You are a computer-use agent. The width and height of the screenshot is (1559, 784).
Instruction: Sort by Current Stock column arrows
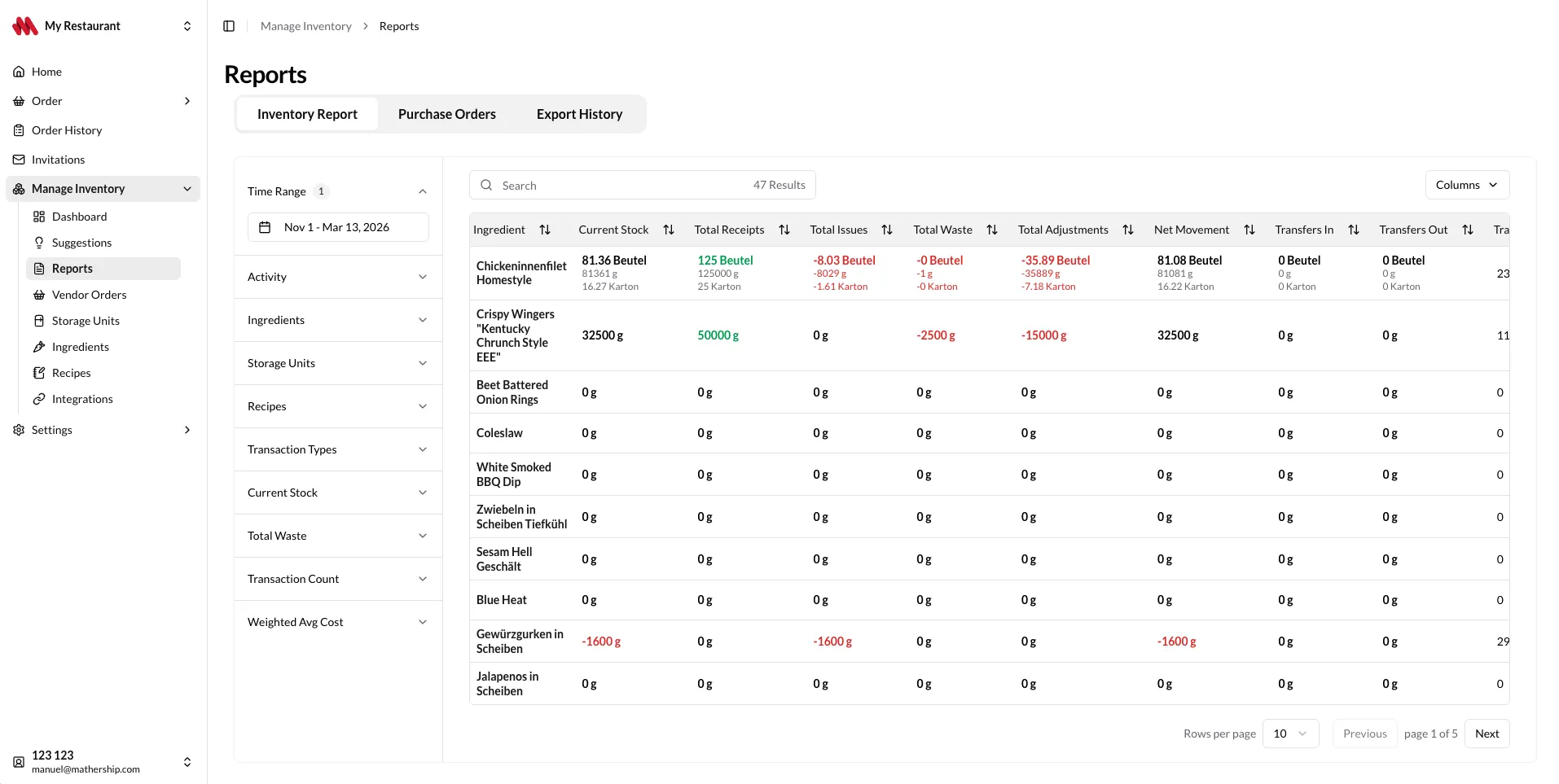click(669, 230)
